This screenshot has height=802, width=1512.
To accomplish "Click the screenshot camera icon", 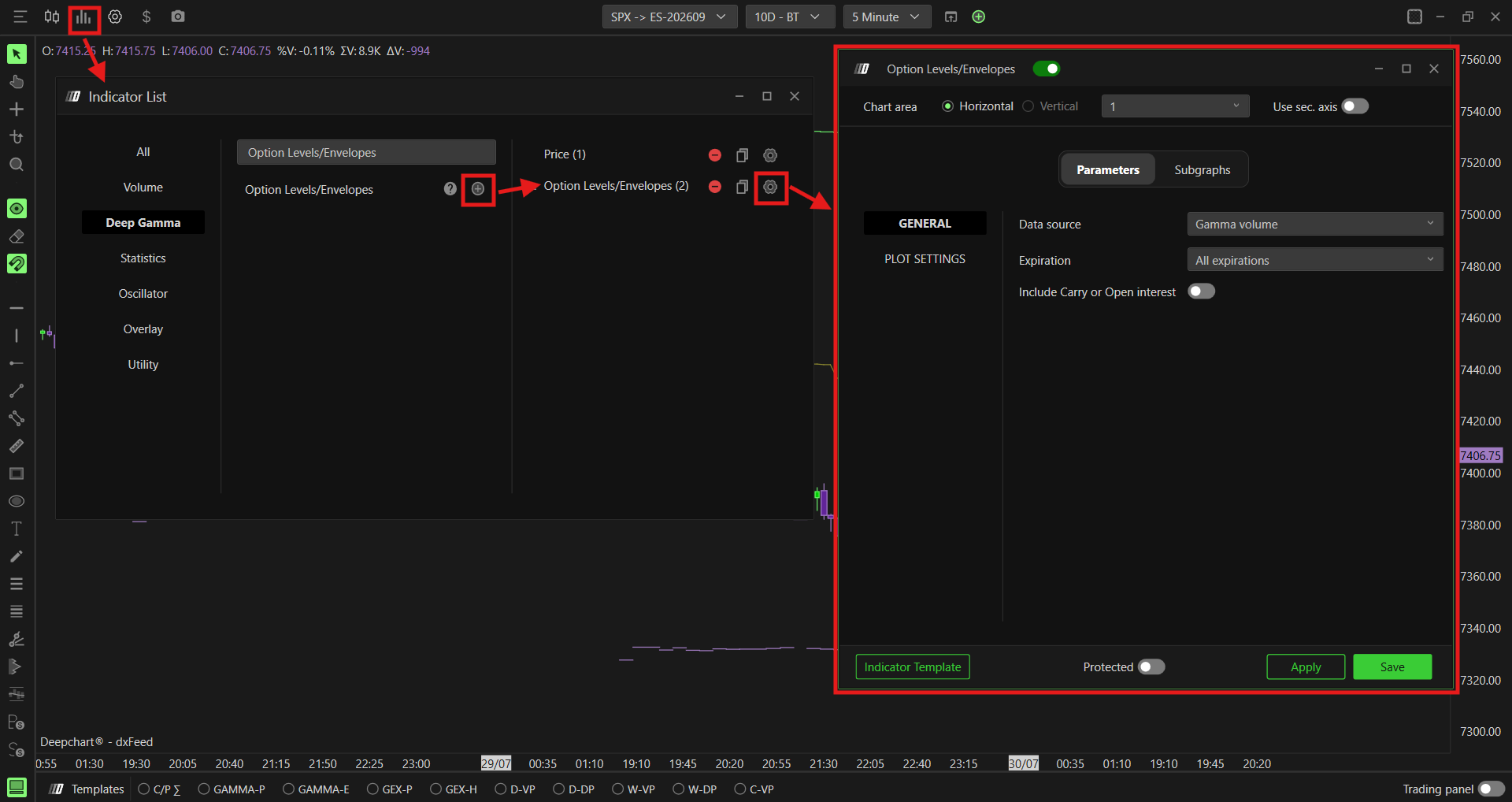I will point(178,17).
